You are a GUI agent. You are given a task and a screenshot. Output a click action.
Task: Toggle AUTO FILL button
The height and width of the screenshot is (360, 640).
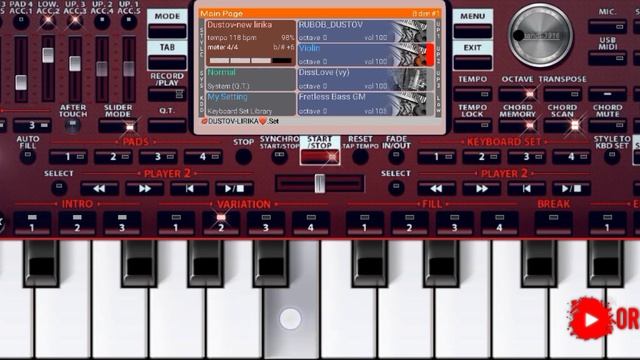point(28,157)
